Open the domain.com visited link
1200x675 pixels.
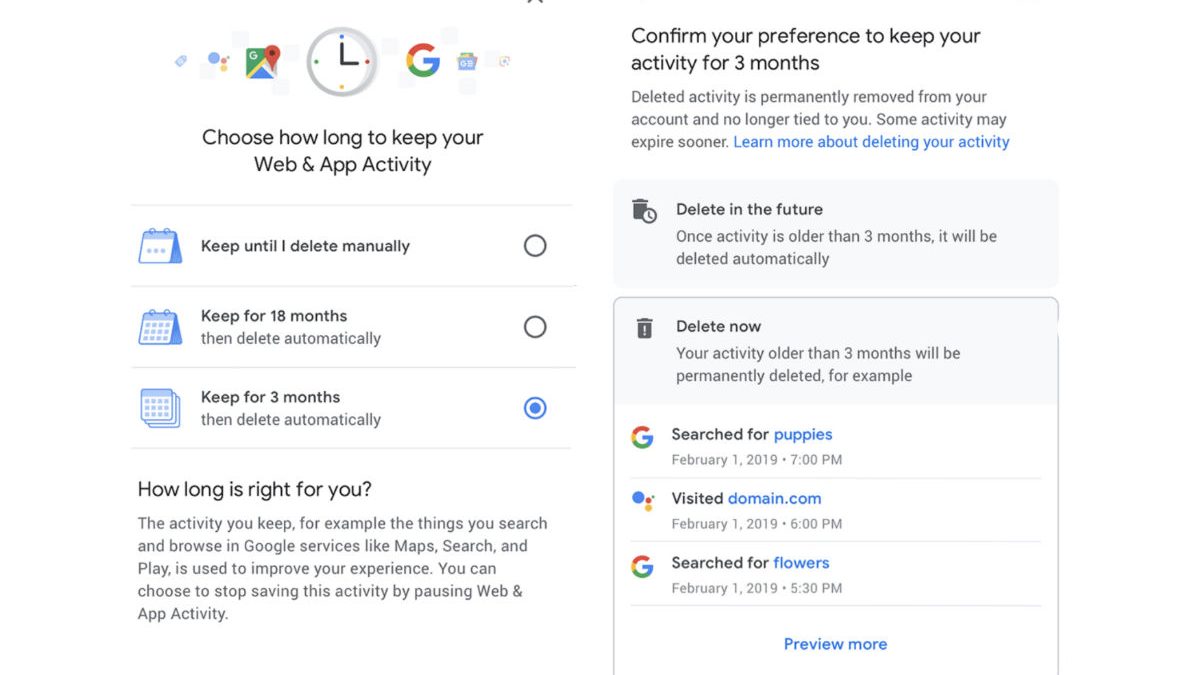[774, 498]
